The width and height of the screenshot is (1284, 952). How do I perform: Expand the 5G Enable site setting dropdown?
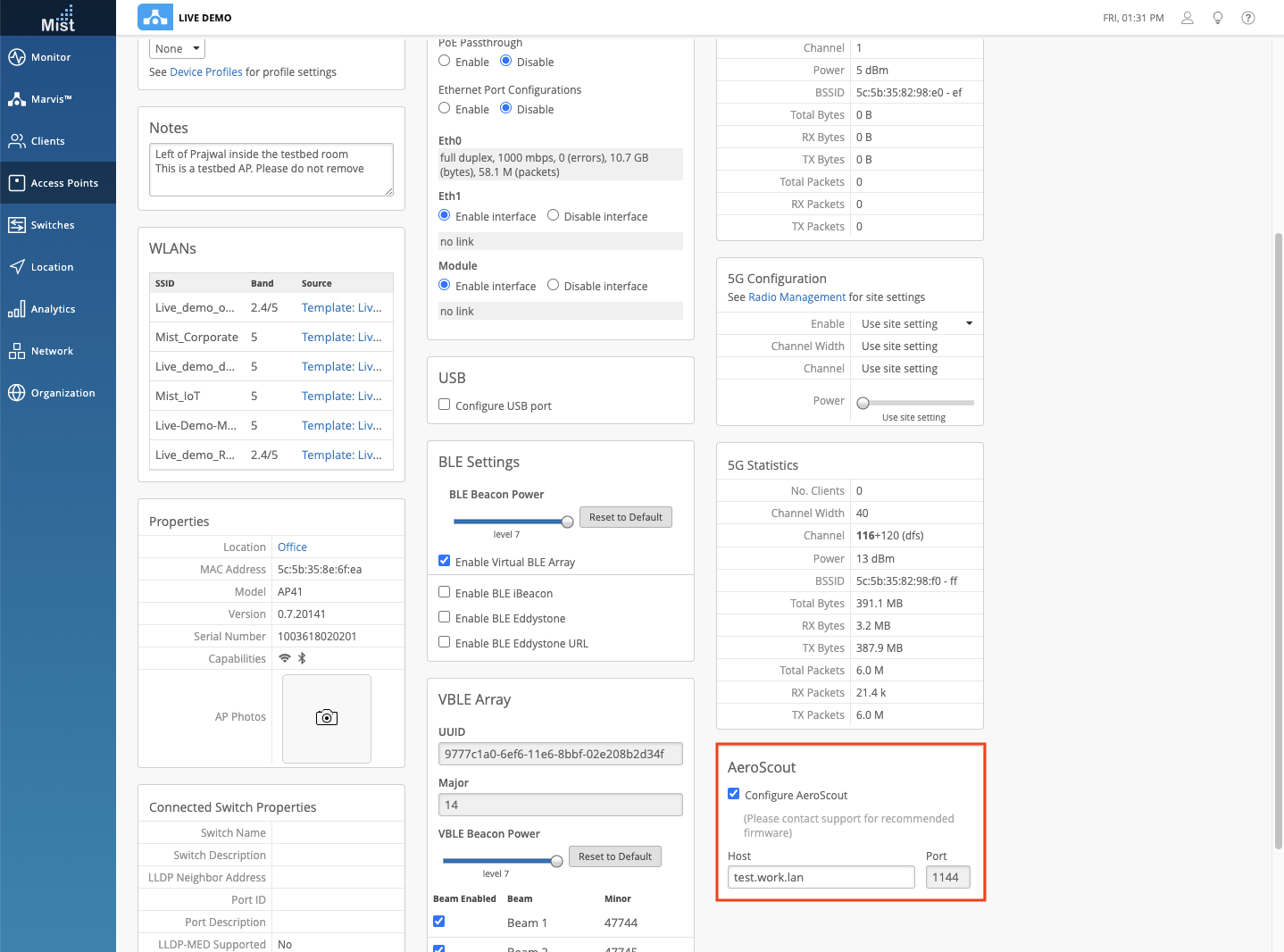pos(916,323)
